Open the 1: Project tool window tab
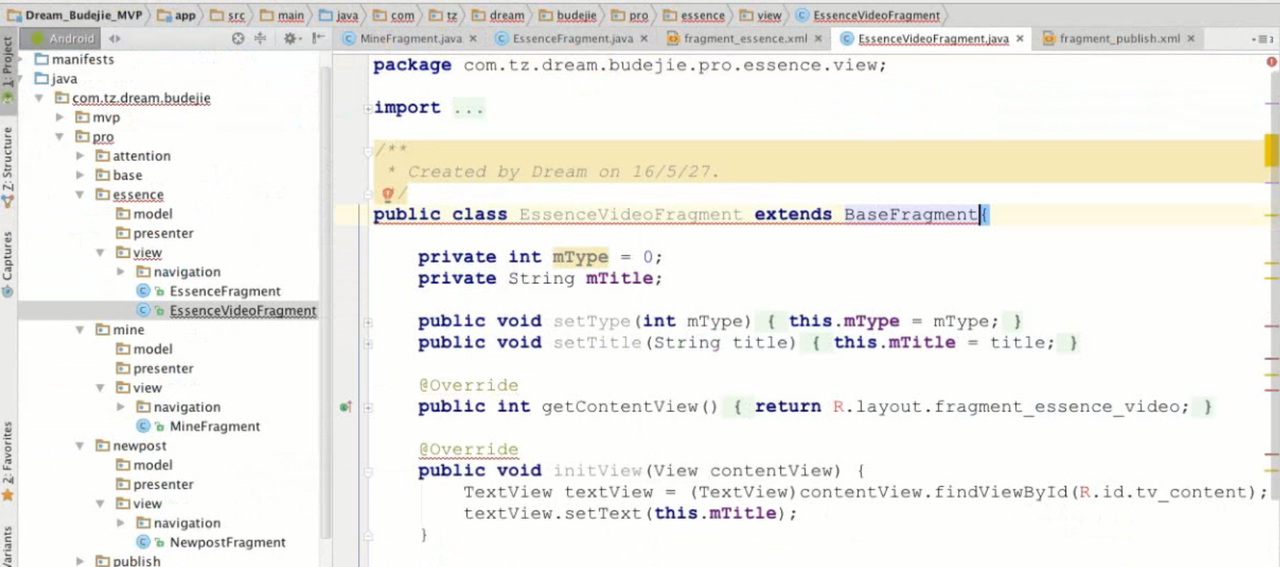1280x567 pixels. [x=8, y=69]
